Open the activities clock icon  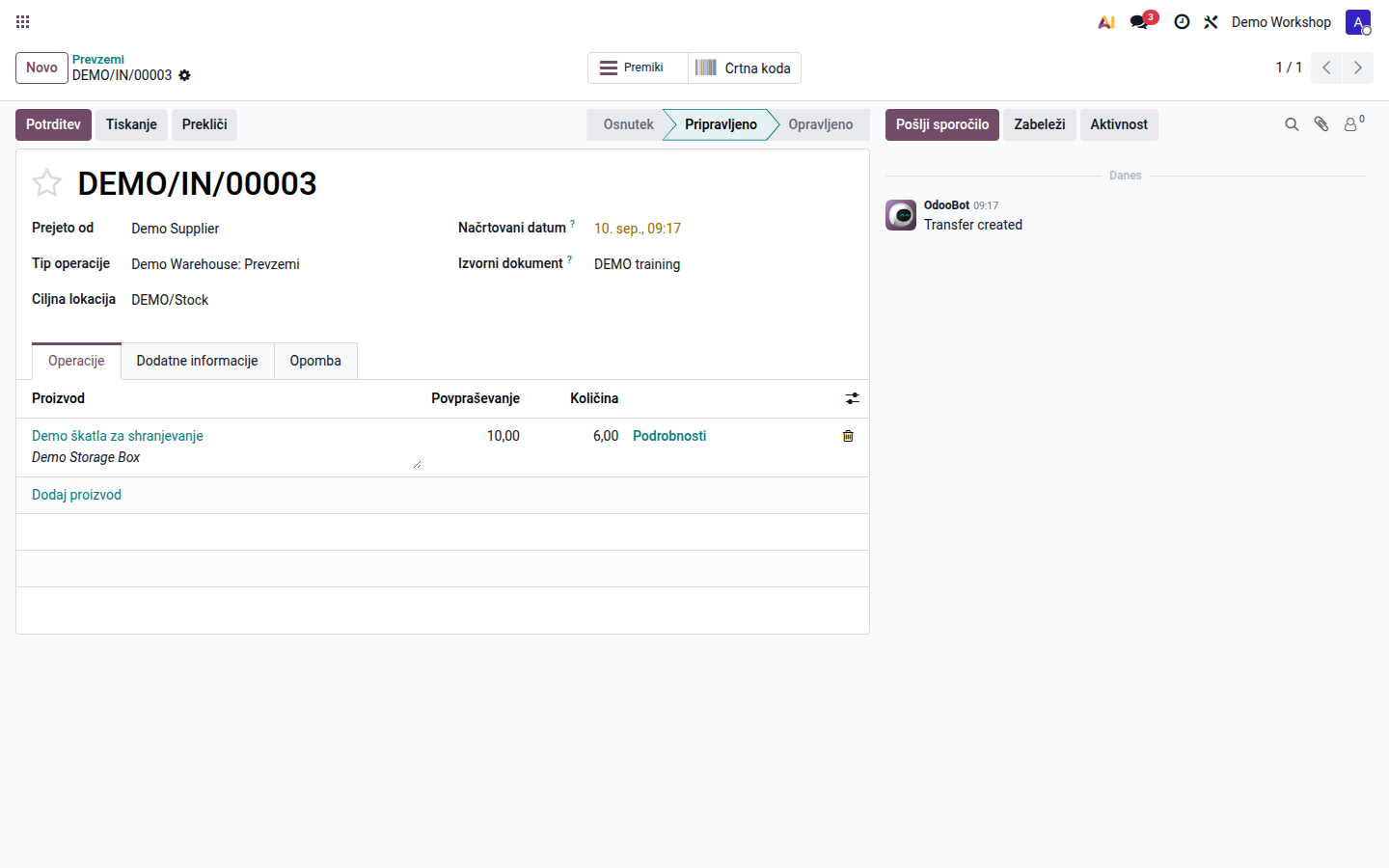coord(1182,21)
